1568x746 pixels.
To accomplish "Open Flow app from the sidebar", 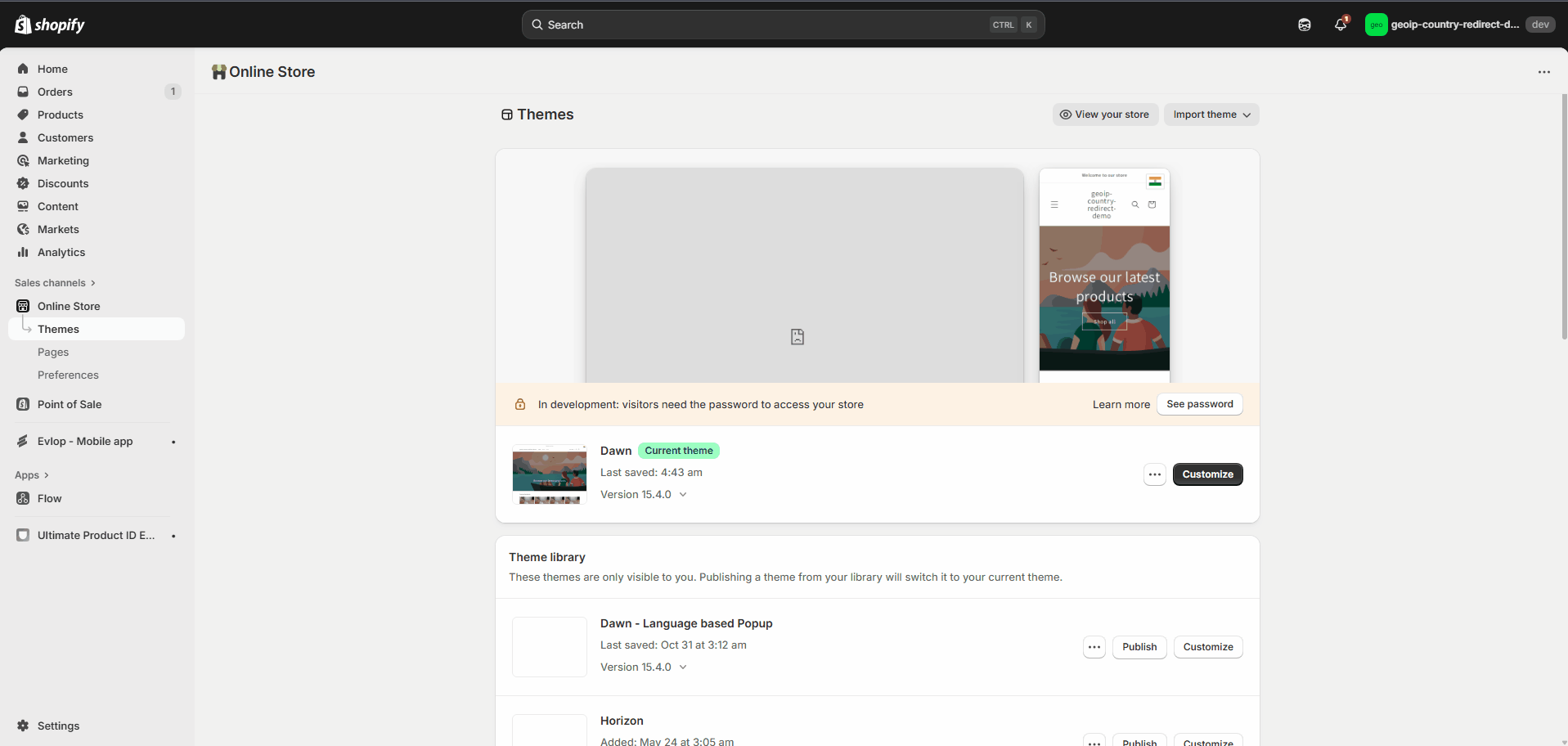I will pyautogui.click(x=49, y=498).
